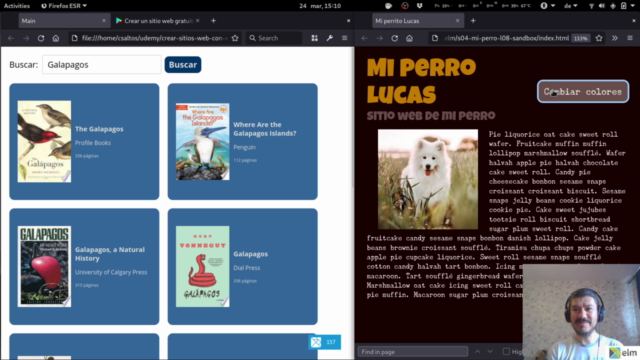Open a new tab in the left window

pos(213,20)
